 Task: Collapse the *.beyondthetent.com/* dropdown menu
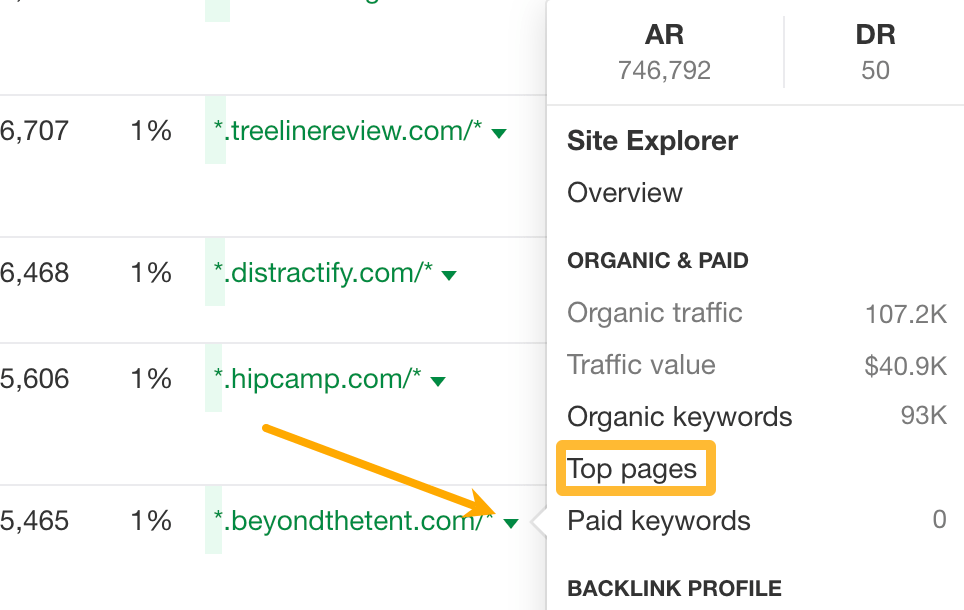512,521
